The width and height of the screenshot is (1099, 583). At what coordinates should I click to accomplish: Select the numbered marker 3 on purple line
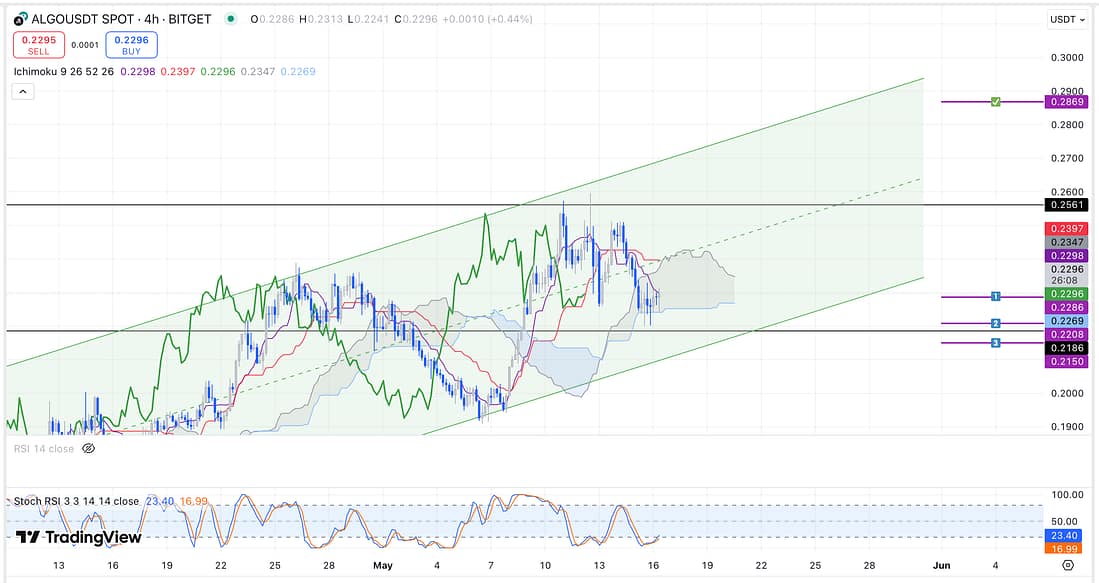click(995, 343)
